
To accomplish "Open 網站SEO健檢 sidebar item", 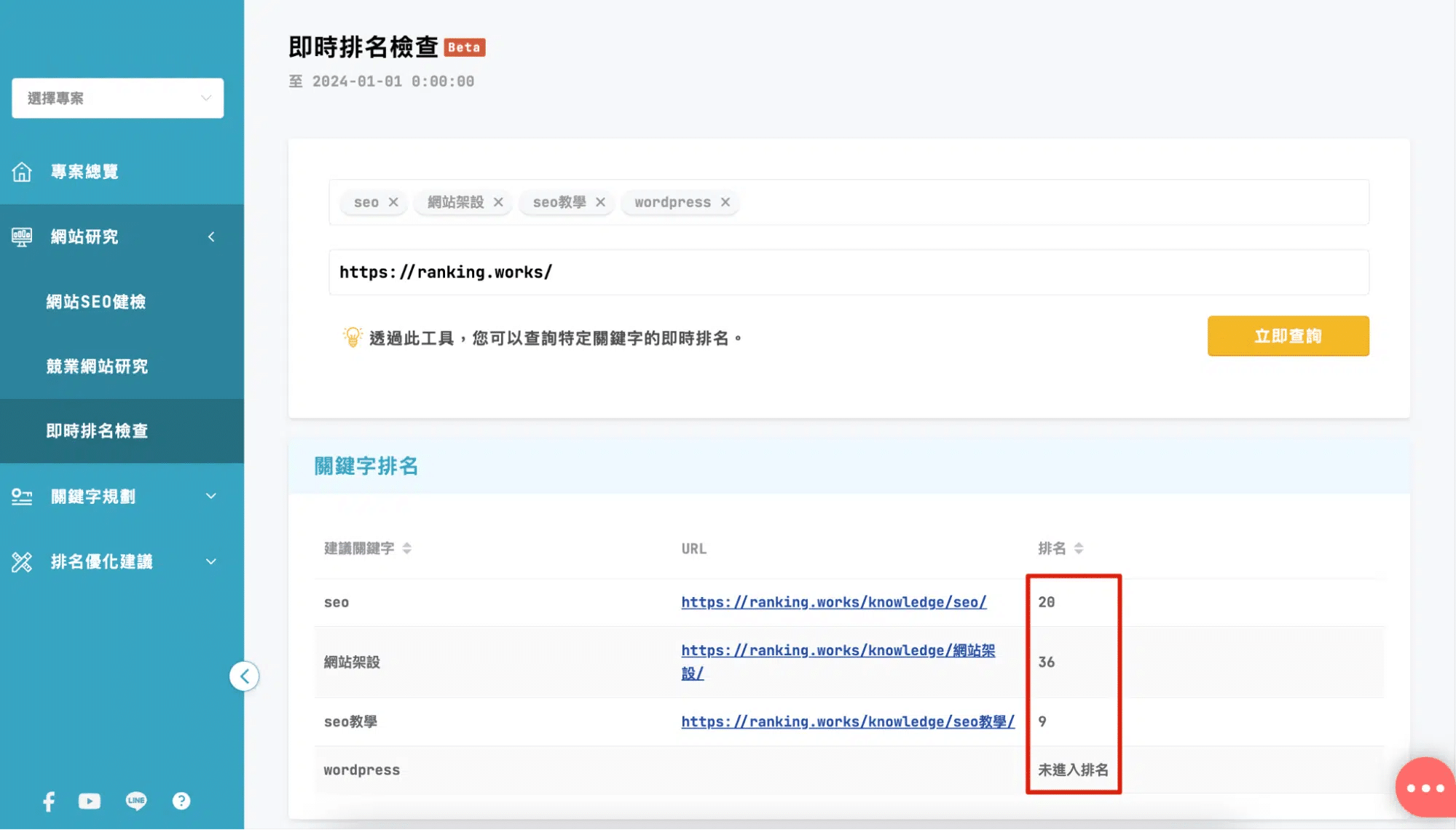I will [x=96, y=301].
